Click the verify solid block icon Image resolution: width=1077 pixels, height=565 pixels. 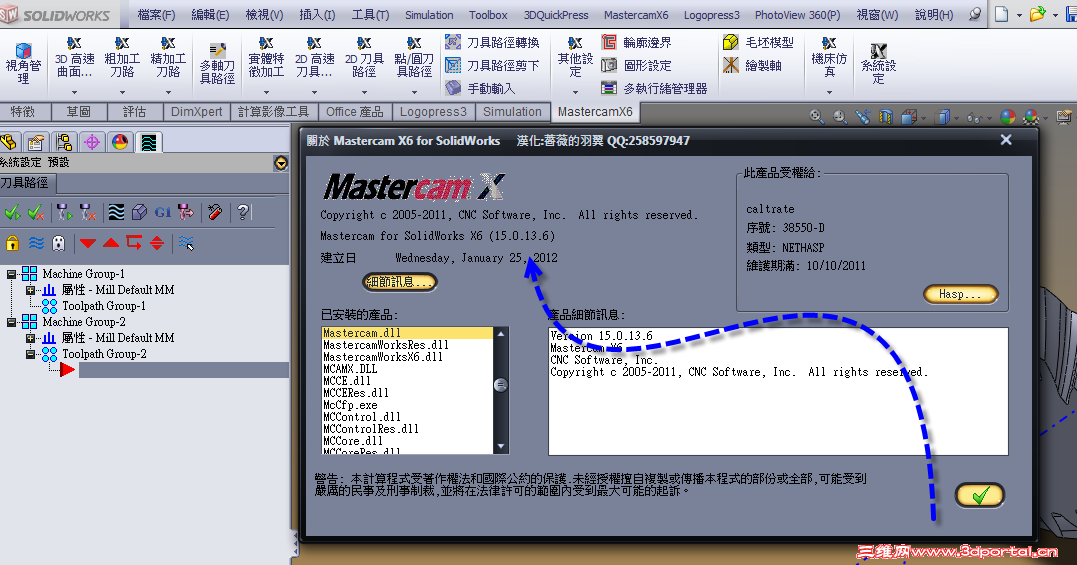(x=139, y=212)
